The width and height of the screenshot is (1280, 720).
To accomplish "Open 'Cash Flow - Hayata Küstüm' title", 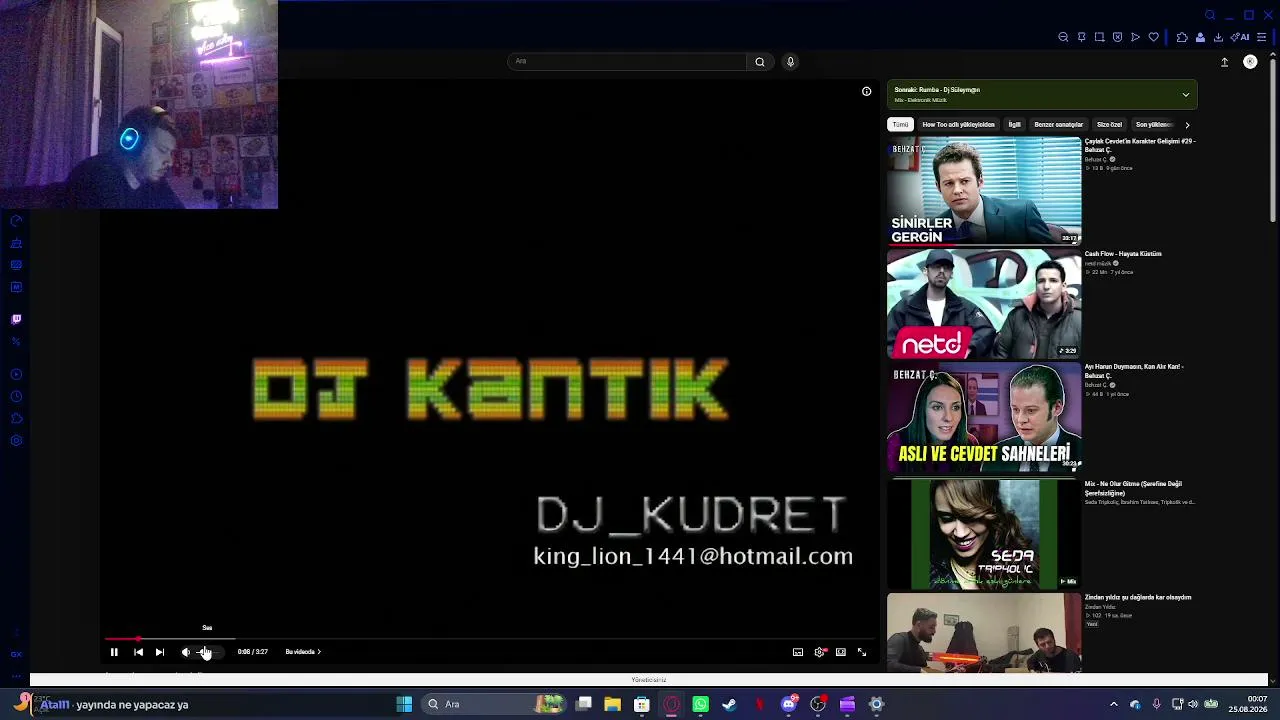I will tap(1123, 254).
